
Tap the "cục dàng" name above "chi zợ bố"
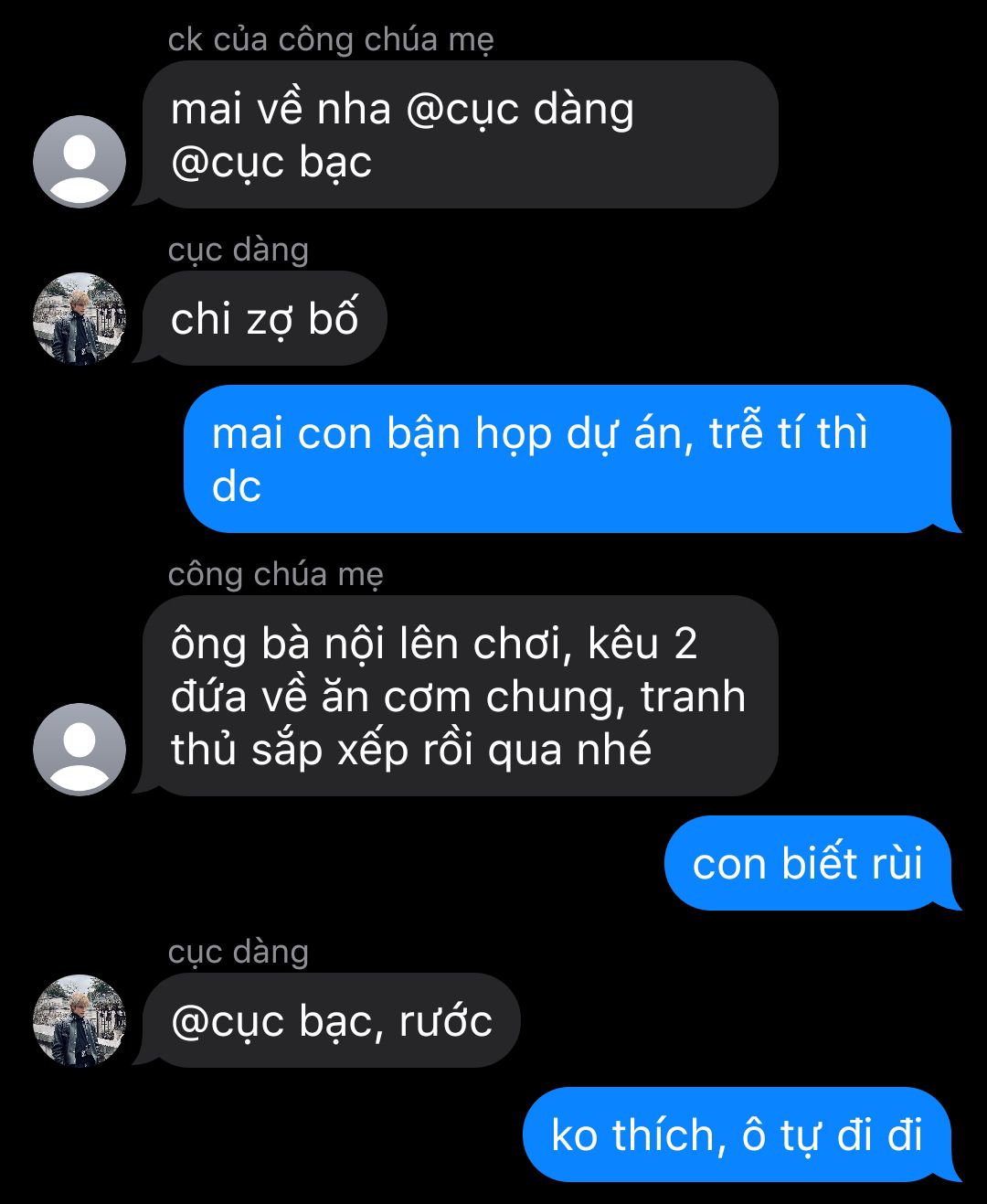(239, 250)
